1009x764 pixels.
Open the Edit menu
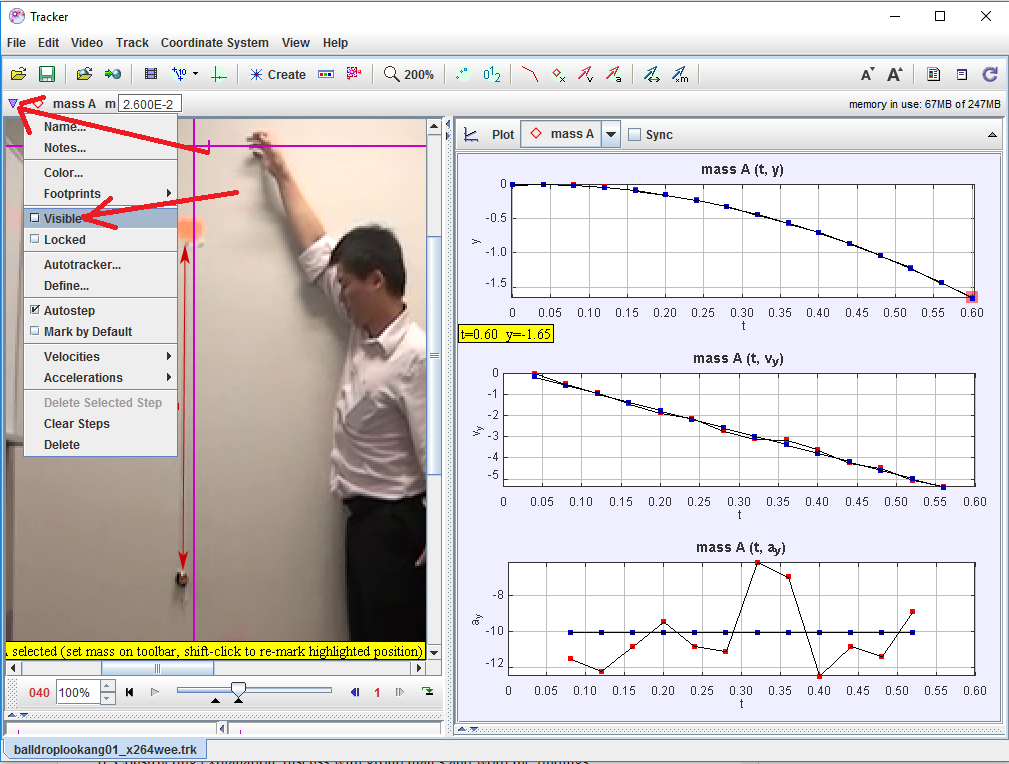(x=48, y=42)
